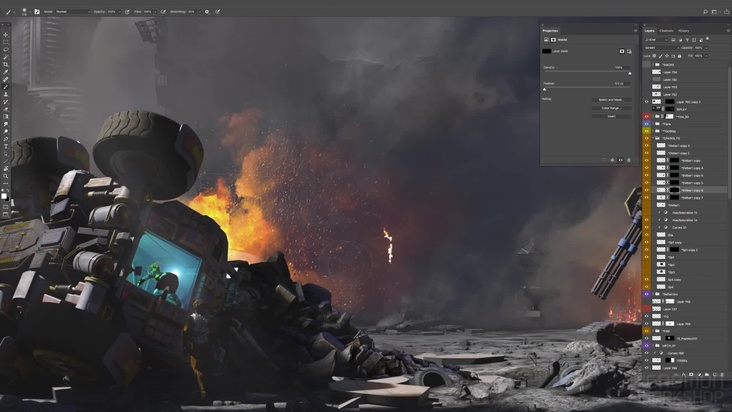Click Add layer style fx icon
This screenshot has width=732, height=412.
point(684,375)
